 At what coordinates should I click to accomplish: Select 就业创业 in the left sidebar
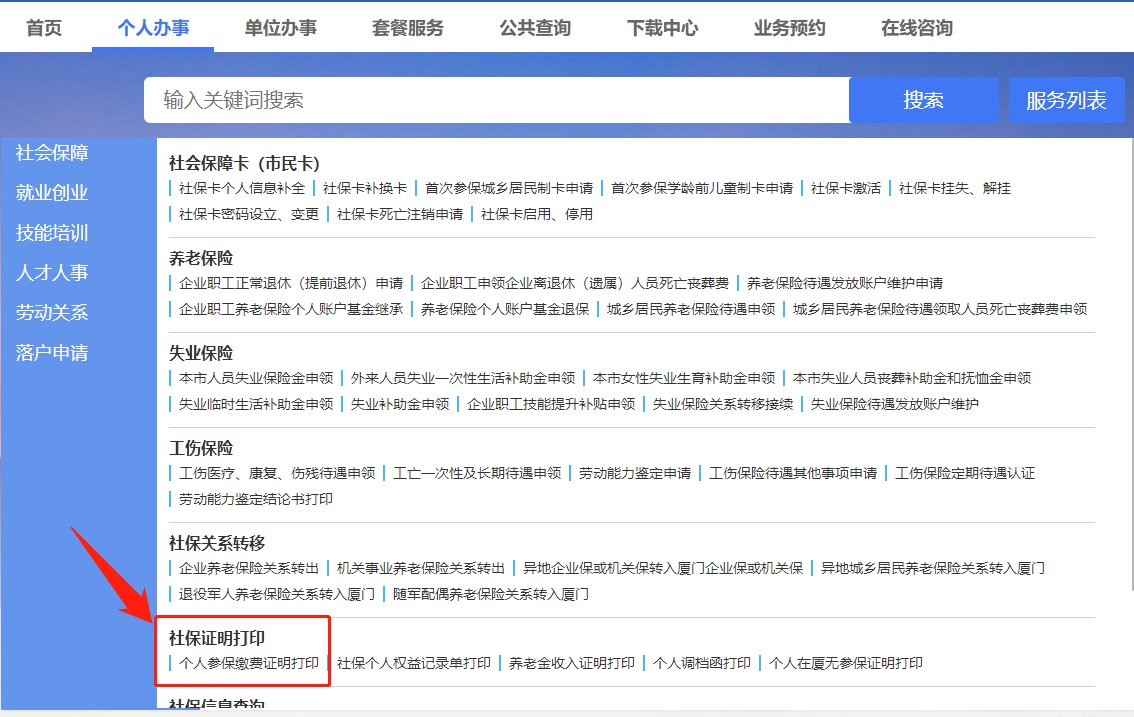point(52,193)
